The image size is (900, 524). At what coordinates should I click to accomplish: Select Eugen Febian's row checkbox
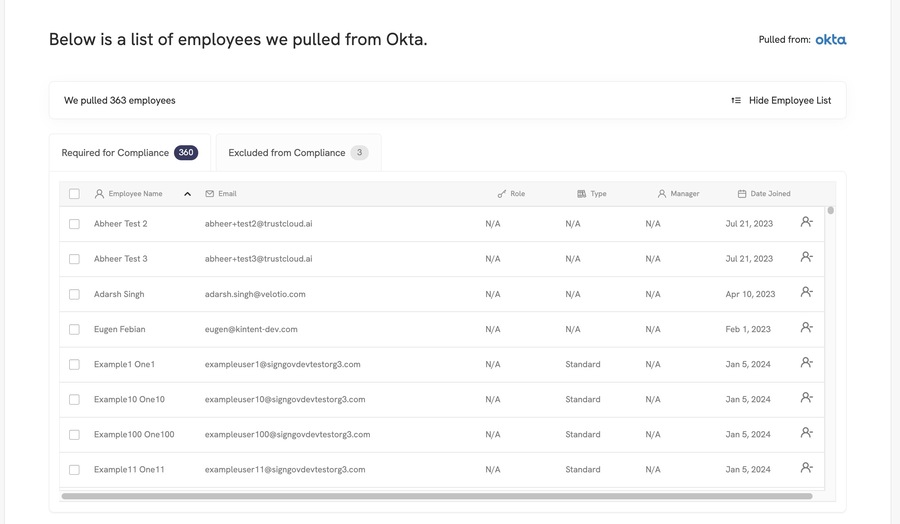(74, 329)
